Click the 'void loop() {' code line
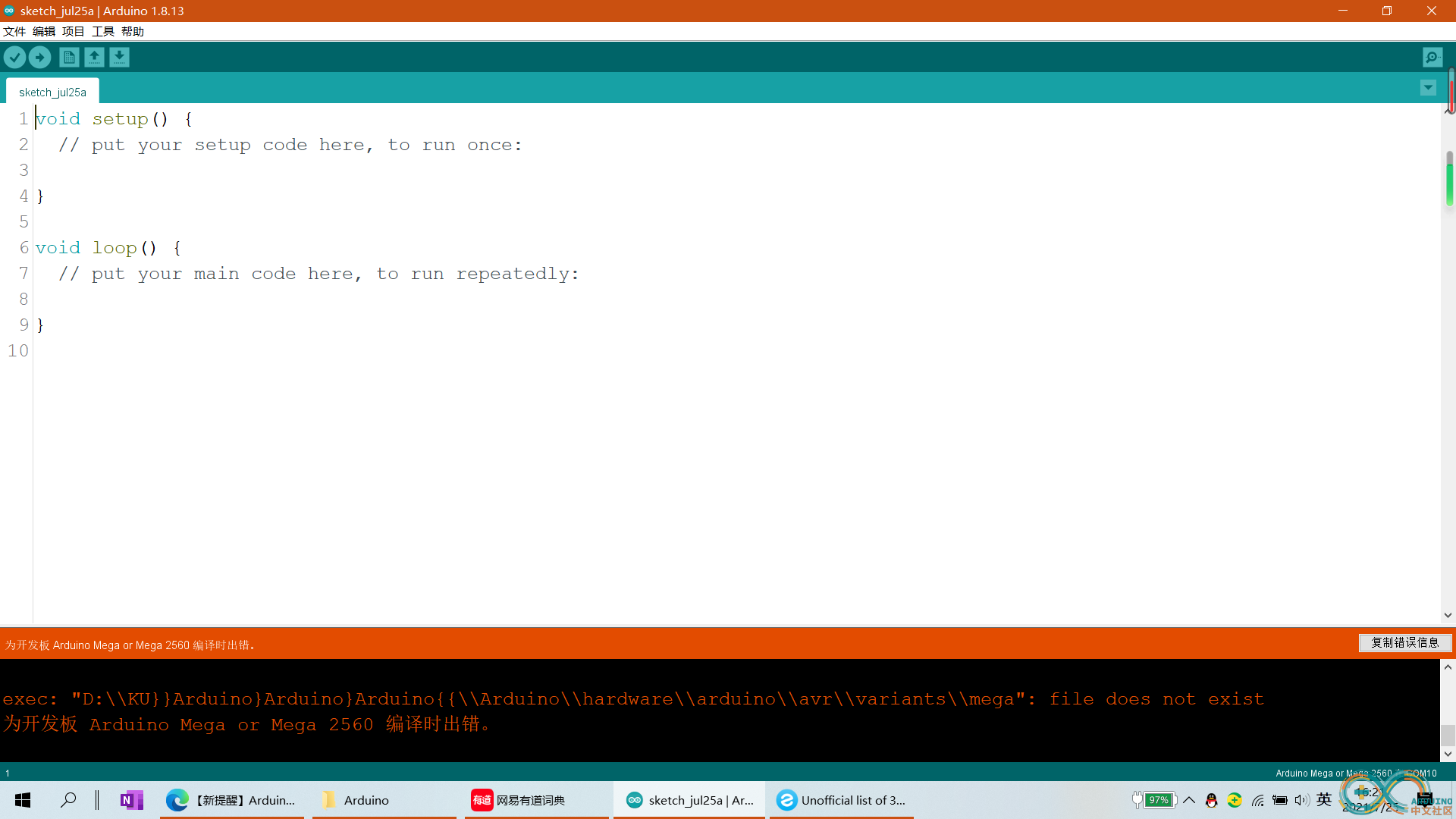This screenshot has height=819, width=1456. pyautogui.click(x=108, y=248)
